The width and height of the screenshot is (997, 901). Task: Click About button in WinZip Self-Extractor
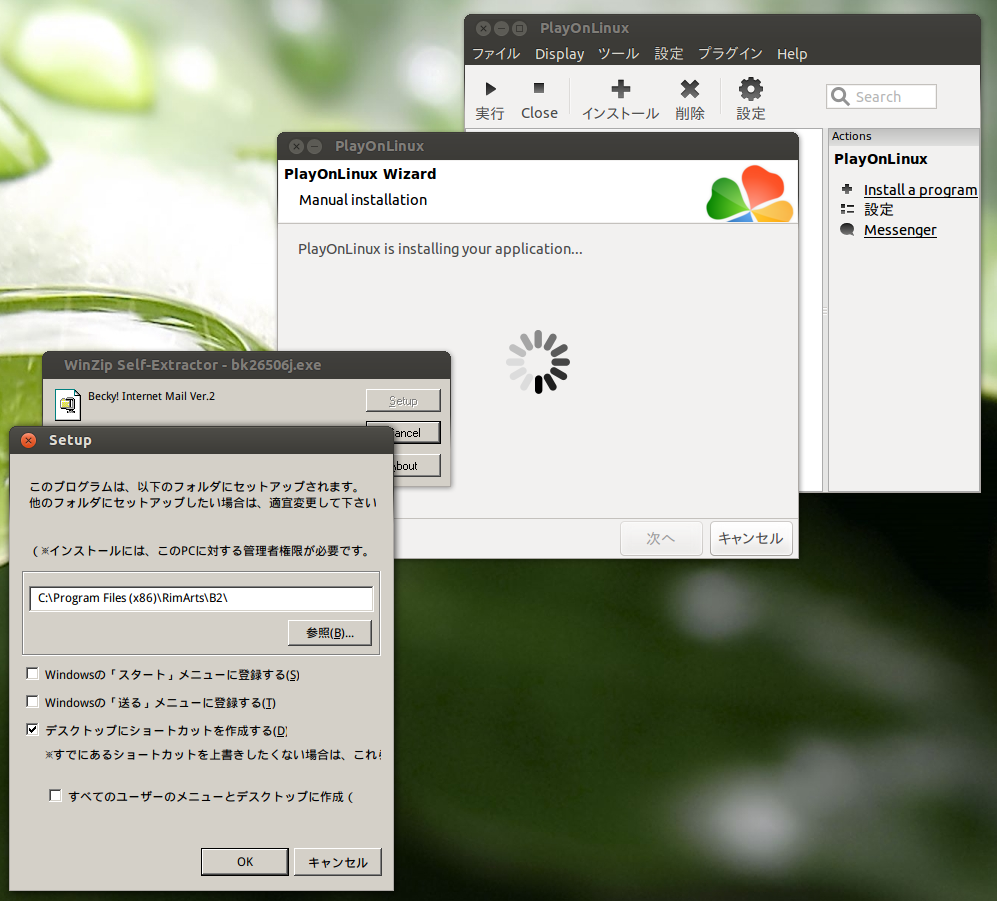click(416, 466)
